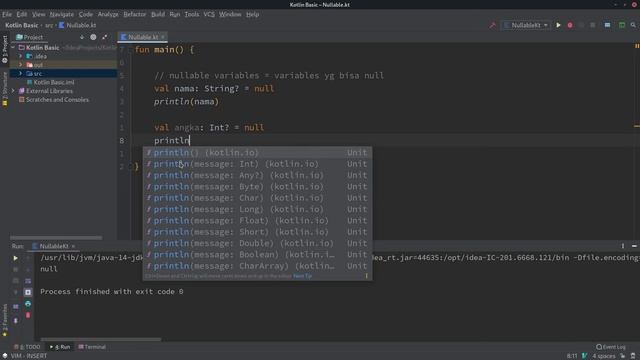
Task: Open the VCS menu
Action: (x=209, y=14)
